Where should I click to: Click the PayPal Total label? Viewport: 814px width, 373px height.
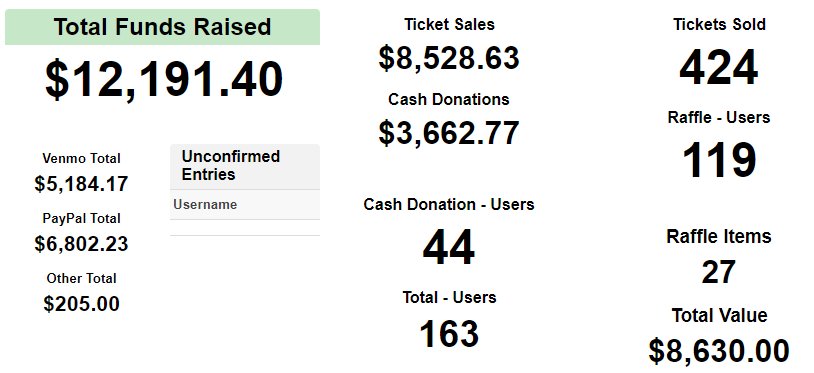tap(82, 218)
